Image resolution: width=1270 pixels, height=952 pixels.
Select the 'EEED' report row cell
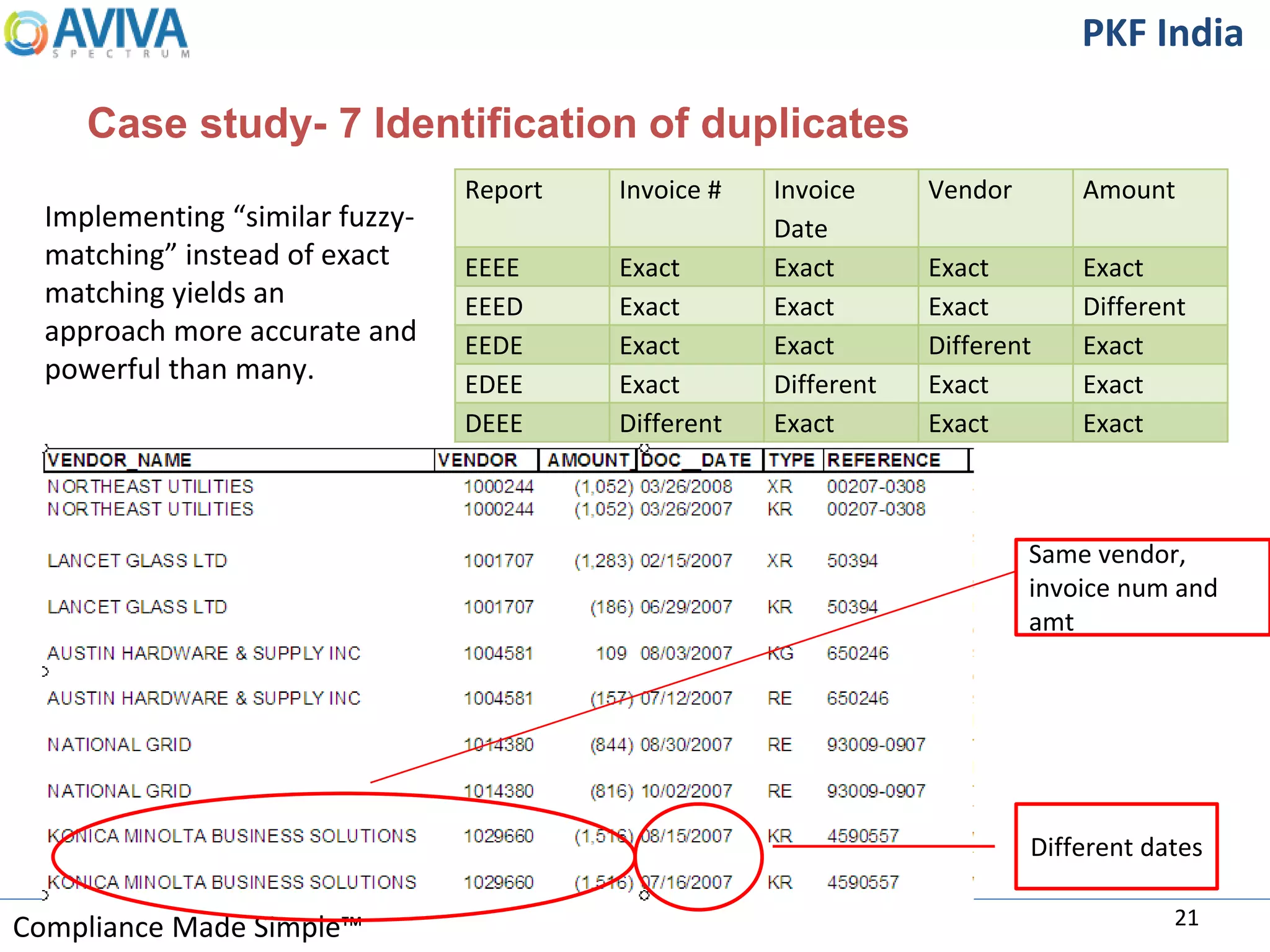point(532,306)
